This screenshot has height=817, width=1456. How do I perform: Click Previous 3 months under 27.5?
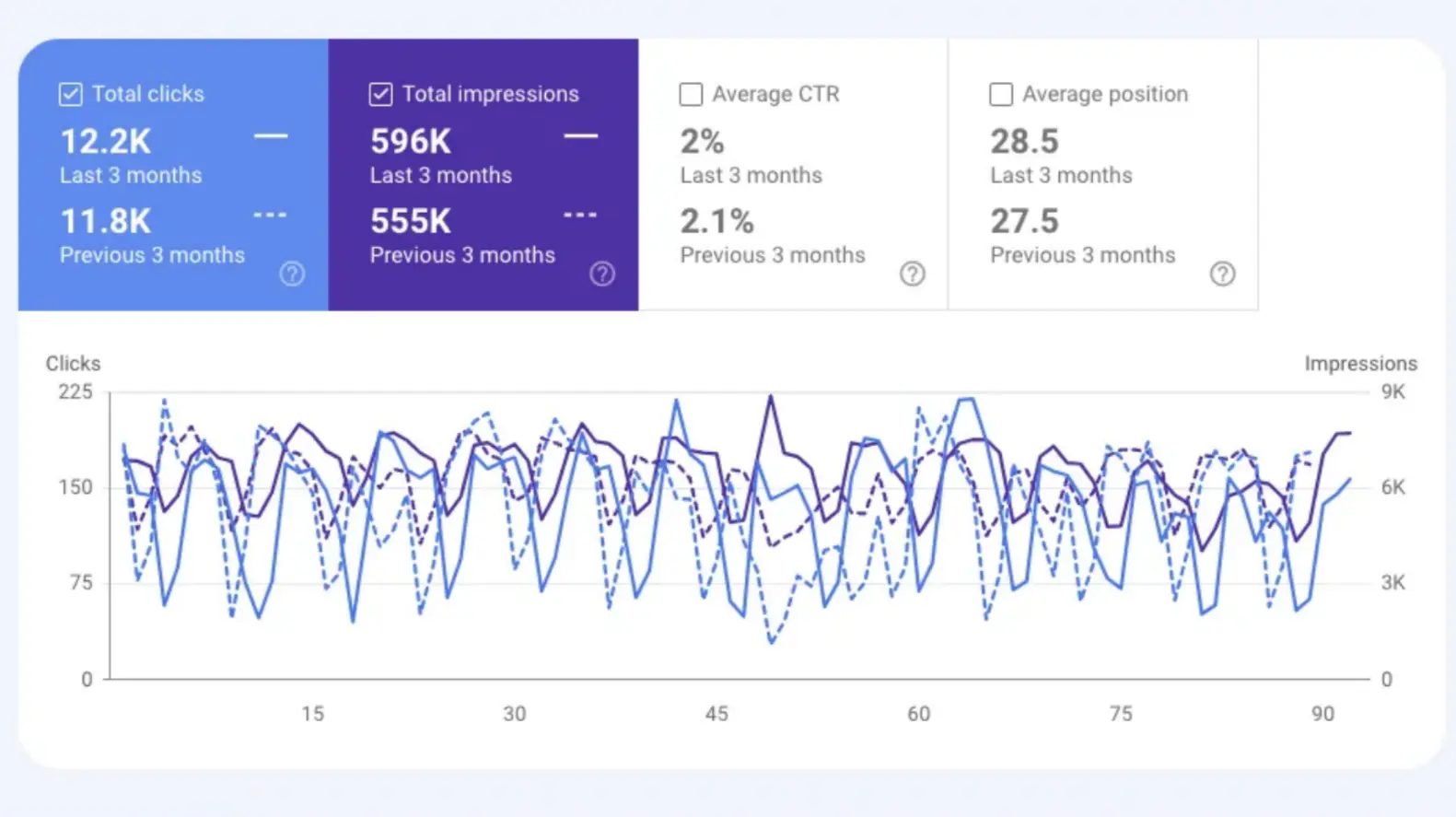point(1084,255)
